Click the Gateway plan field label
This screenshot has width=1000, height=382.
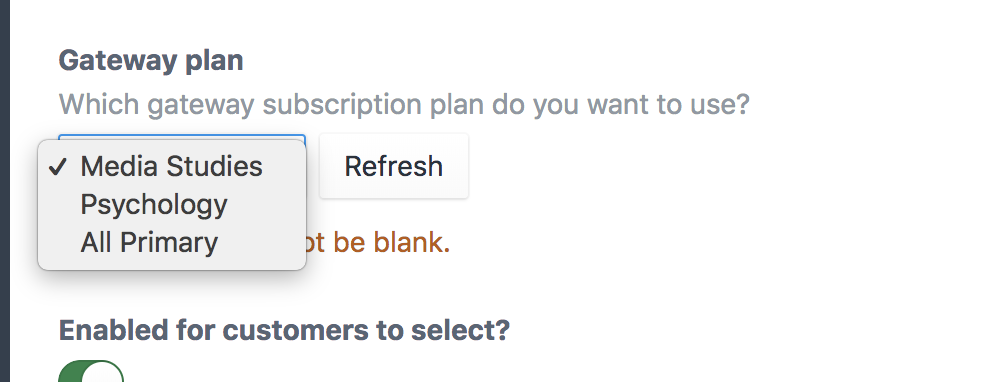tap(151, 61)
